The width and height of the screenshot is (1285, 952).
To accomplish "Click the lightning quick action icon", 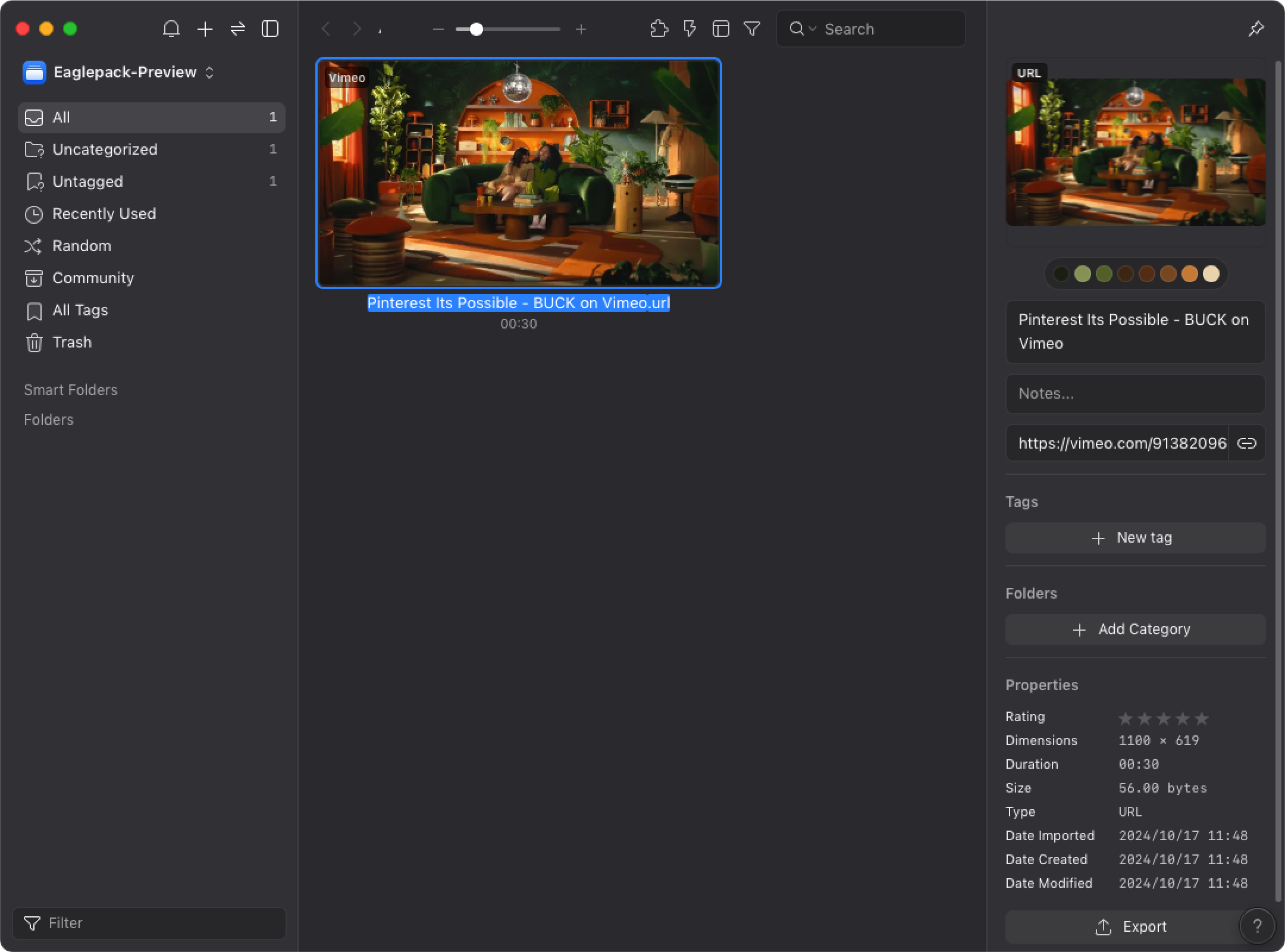I will point(690,29).
